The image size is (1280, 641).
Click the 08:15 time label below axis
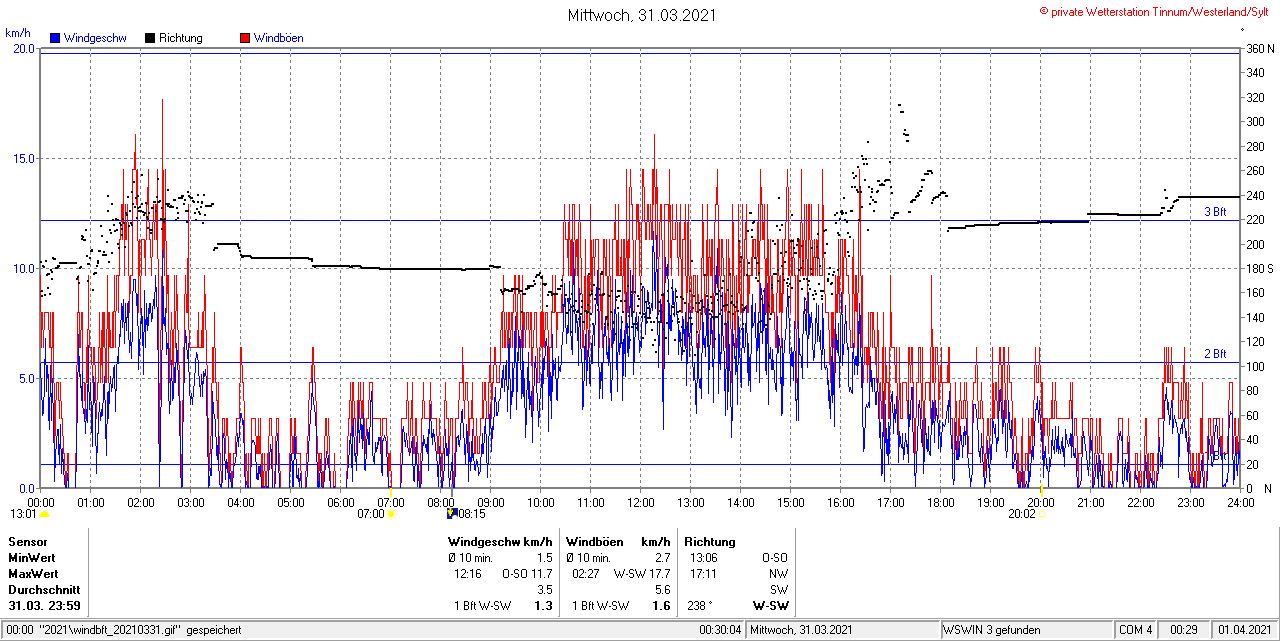tap(472, 514)
